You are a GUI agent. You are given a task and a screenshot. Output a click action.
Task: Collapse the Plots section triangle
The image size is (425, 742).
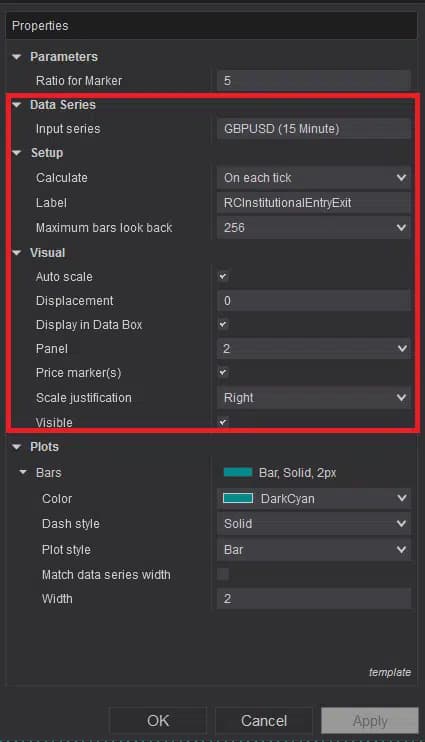click(x=17, y=447)
